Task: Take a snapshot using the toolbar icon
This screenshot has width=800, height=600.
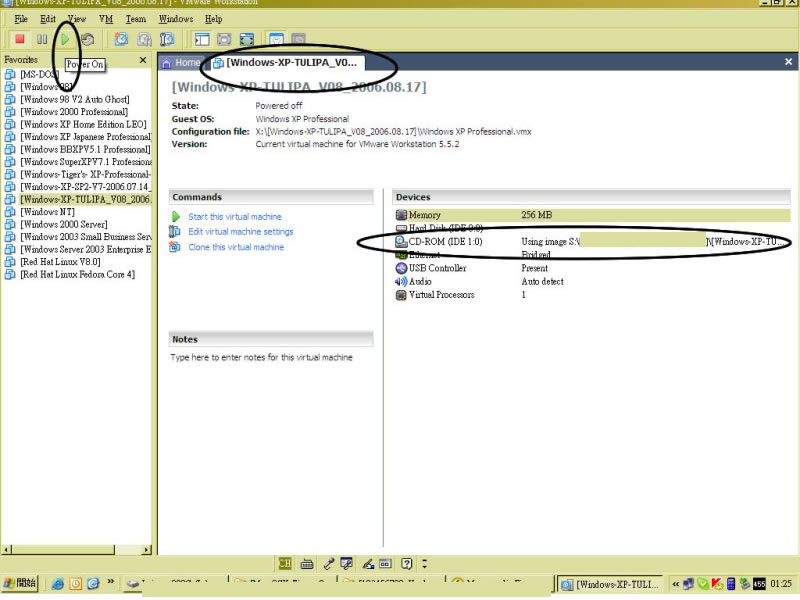Action: [121, 39]
